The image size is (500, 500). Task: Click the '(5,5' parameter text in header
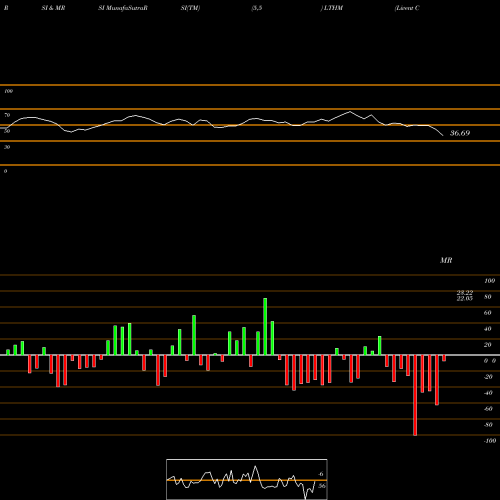click(257, 8)
